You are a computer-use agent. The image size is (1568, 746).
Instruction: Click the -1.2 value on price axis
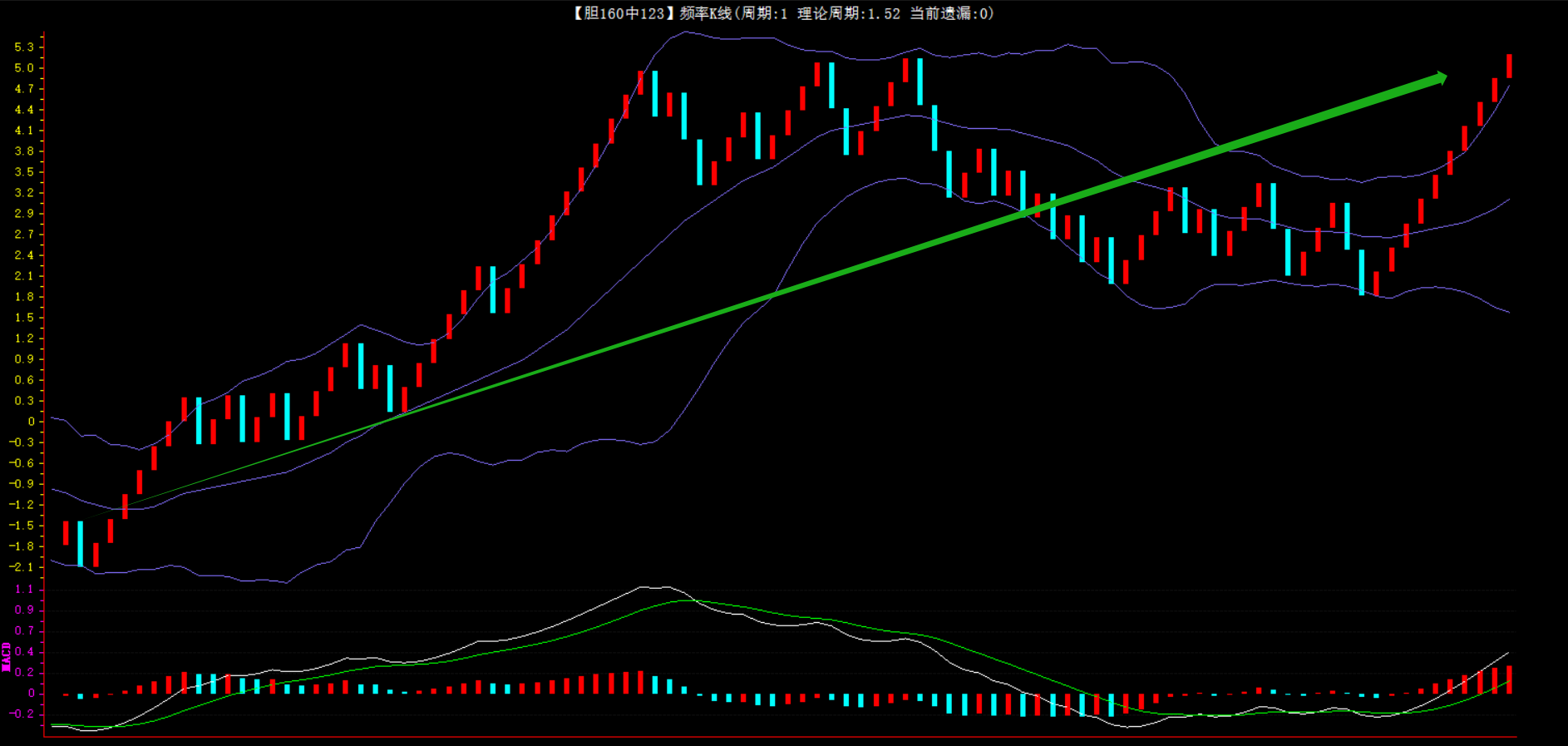tap(22, 505)
